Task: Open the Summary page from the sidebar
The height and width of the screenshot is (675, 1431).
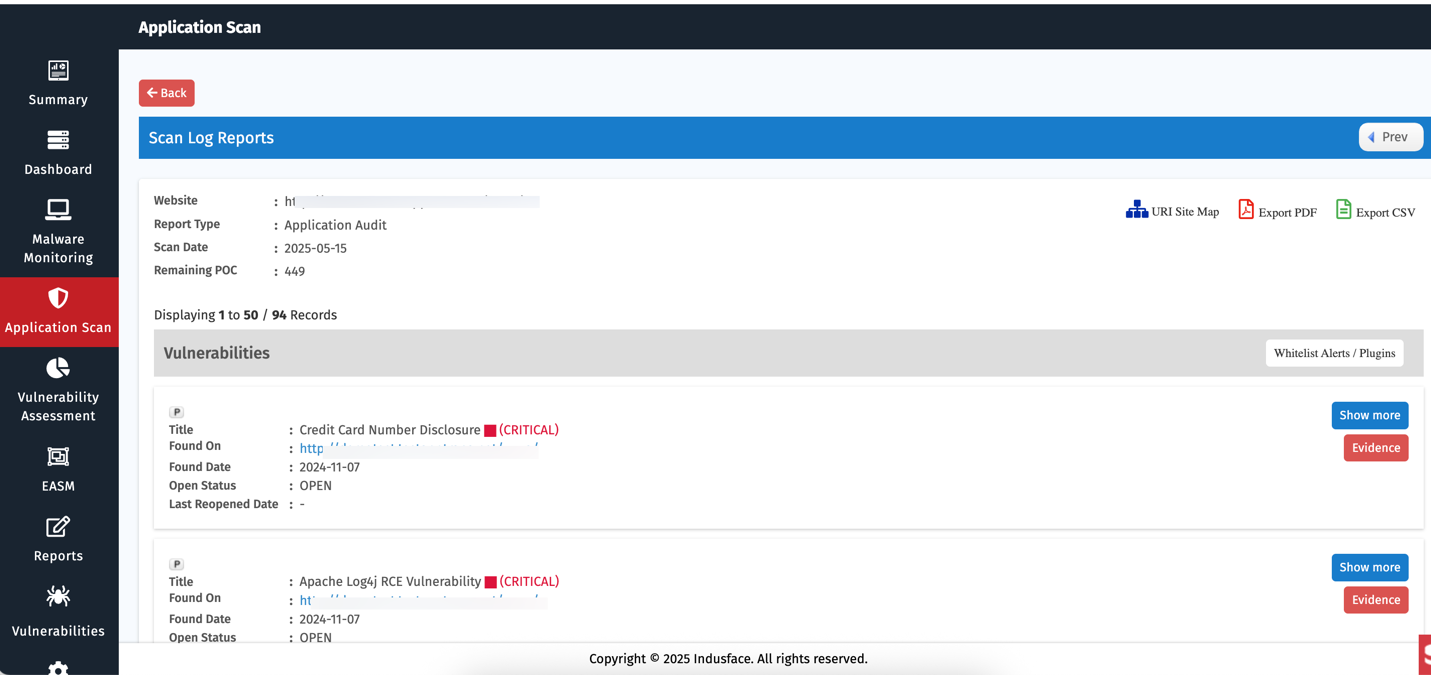Action: (x=57, y=82)
